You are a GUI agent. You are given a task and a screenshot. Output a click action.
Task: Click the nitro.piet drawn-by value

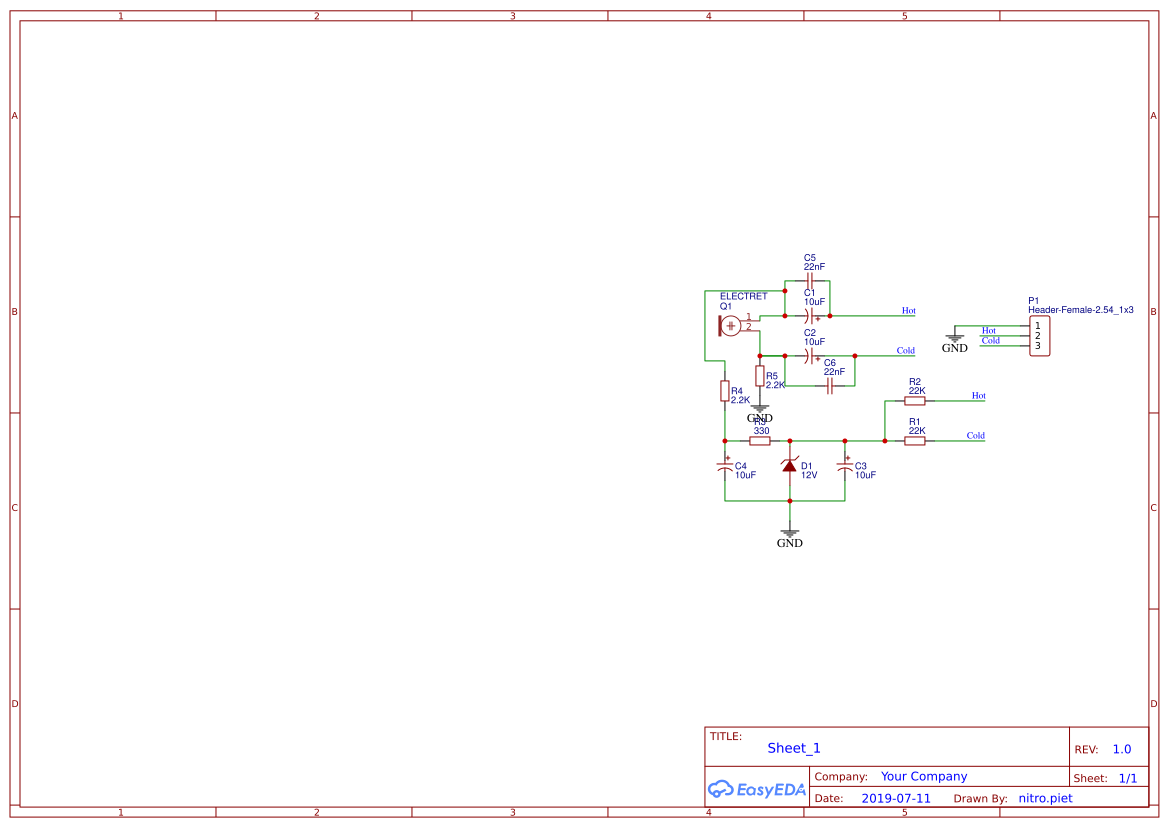(x=1045, y=798)
